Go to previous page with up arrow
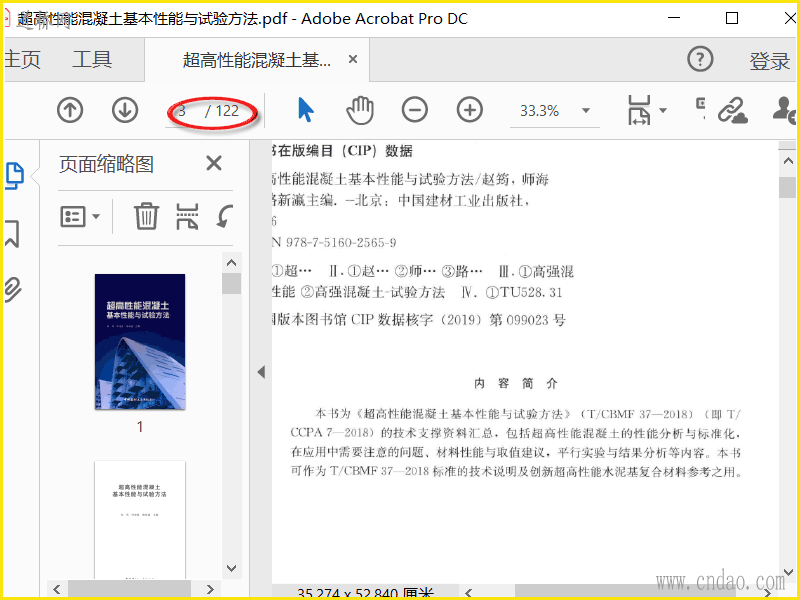This screenshot has height=600, width=800. 70,110
